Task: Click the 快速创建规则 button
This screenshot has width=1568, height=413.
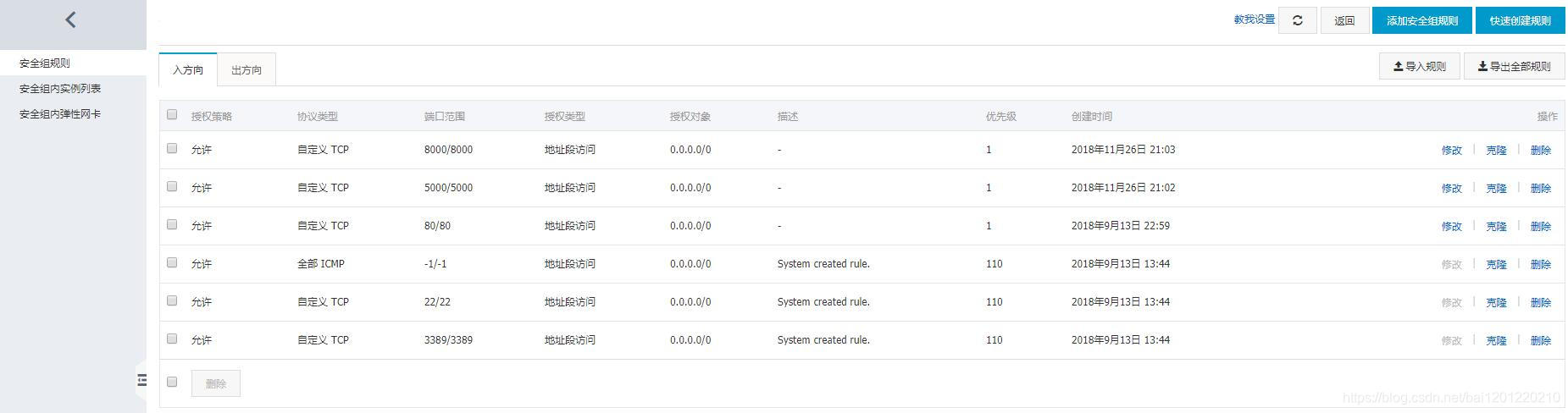Action: (x=1521, y=20)
